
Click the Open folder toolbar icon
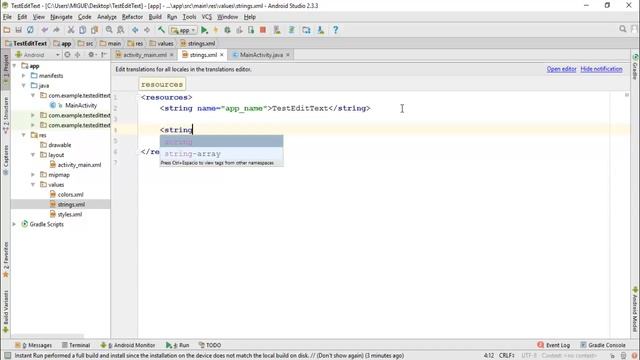pos(7,30)
